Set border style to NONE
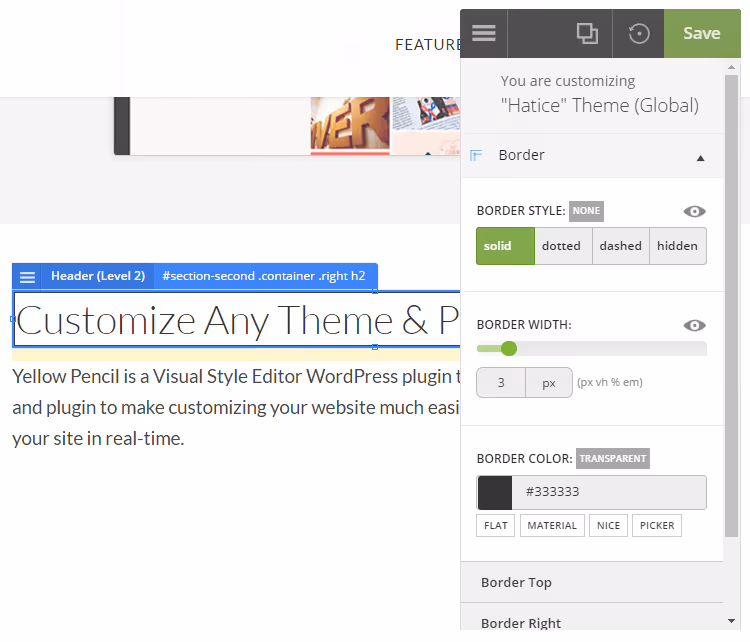The height and width of the screenshot is (642, 750). click(586, 211)
